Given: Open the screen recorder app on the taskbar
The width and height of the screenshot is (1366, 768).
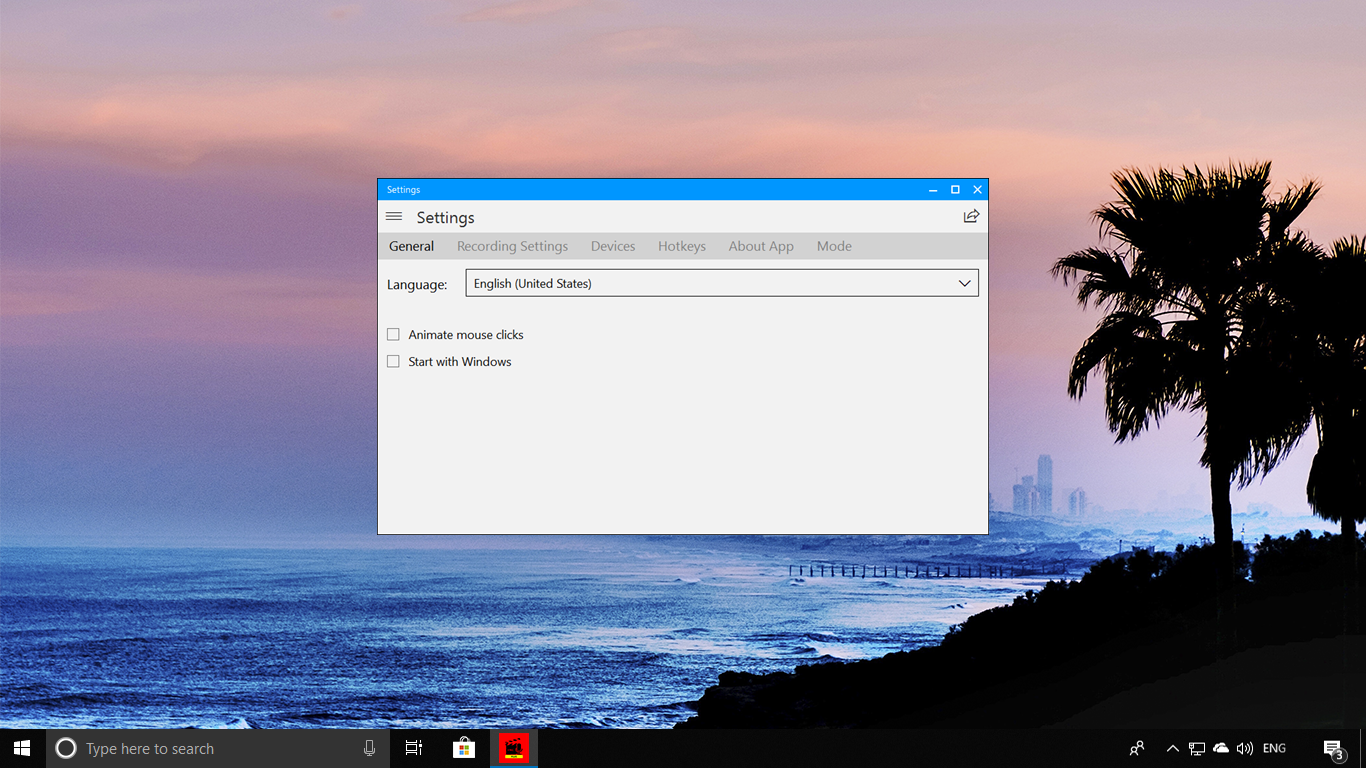Looking at the screenshot, I should click(x=513, y=748).
